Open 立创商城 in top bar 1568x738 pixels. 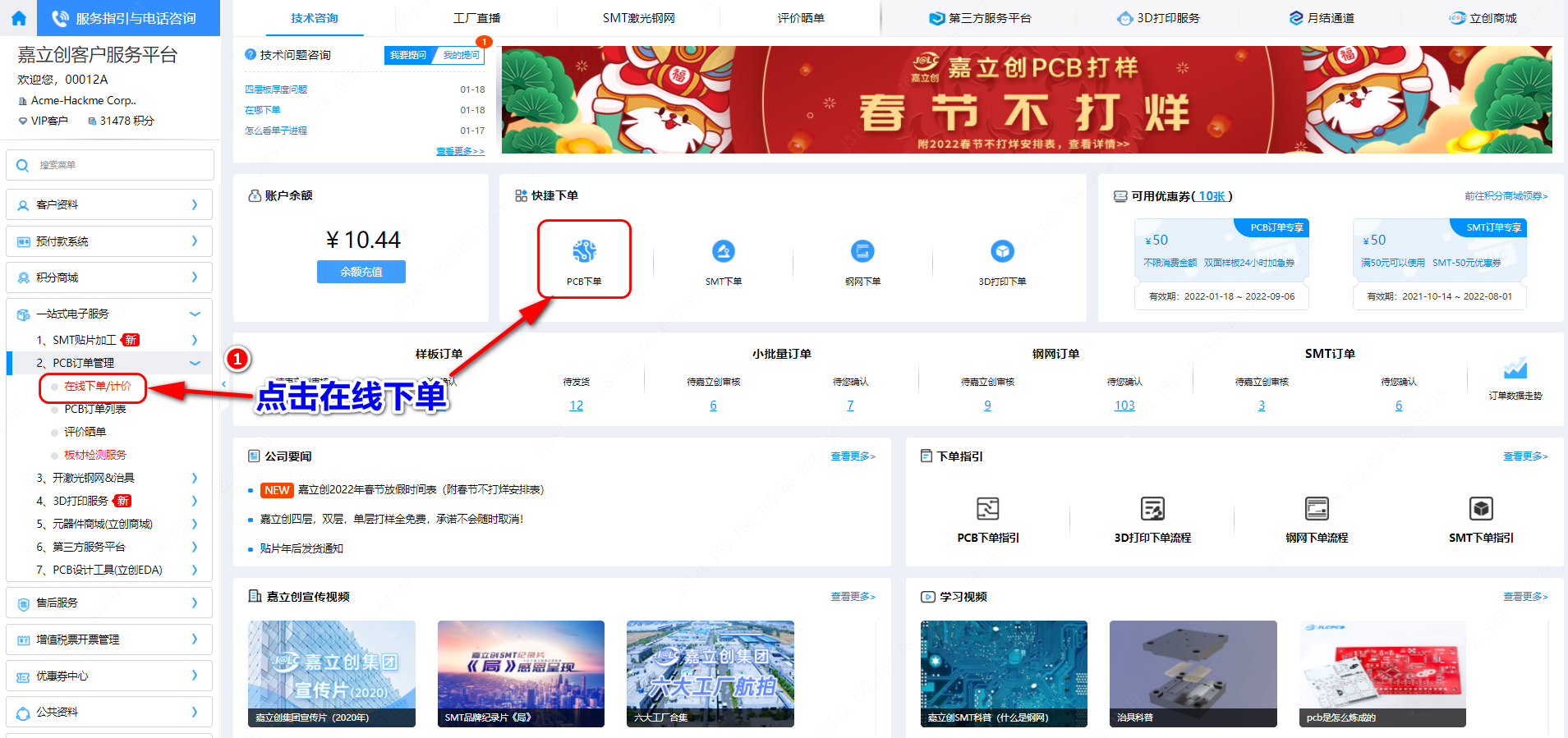[x=1483, y=18]
